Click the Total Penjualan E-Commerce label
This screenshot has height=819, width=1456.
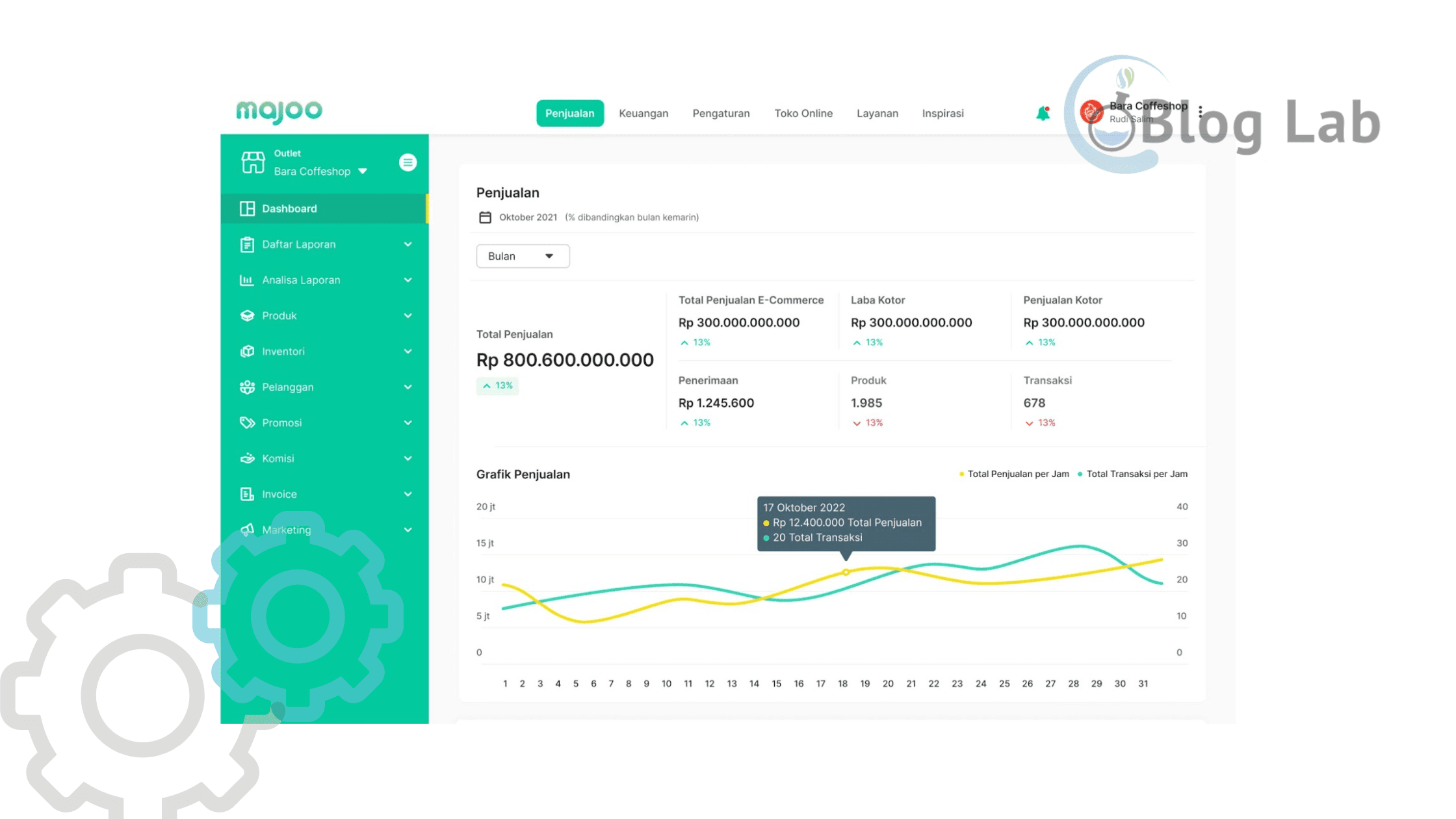[x=751, y=300]
